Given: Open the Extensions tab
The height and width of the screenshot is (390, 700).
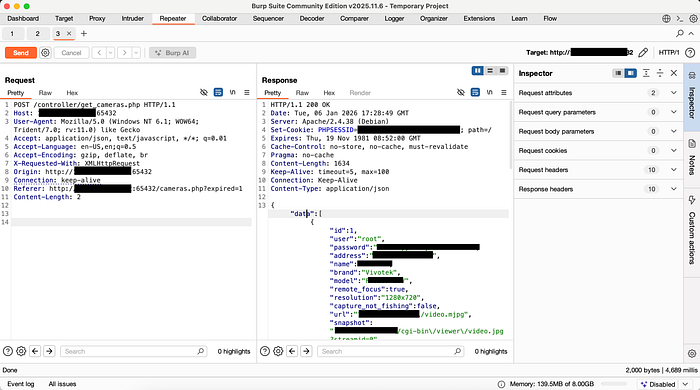Looking at the screenshot, I should tap(479, 18).
